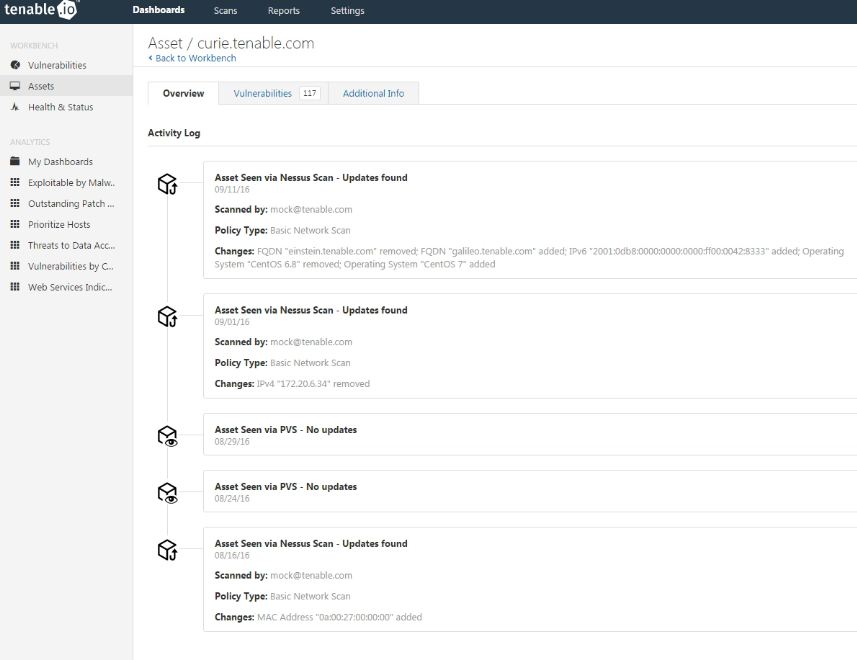Click the Health & Status pulse icon
The image size is (857, 660).
pos(15,107)
